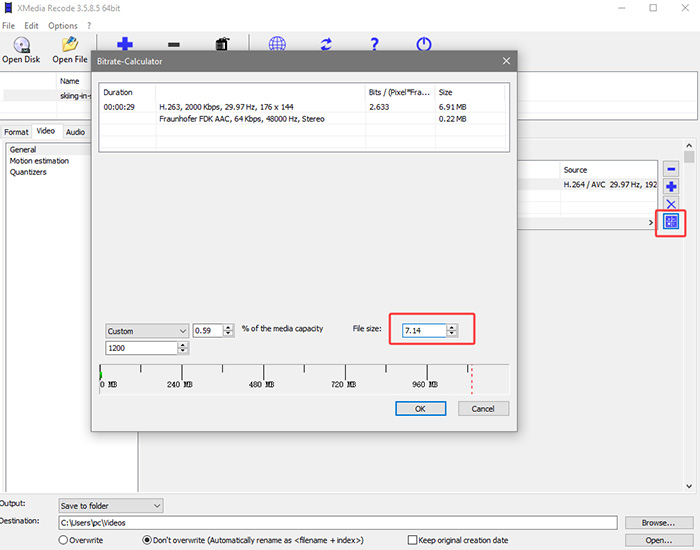This screenshot has height=550, width=700.
Task: Click the blue minus icon beside the Source list
Action: pos(671,169)
